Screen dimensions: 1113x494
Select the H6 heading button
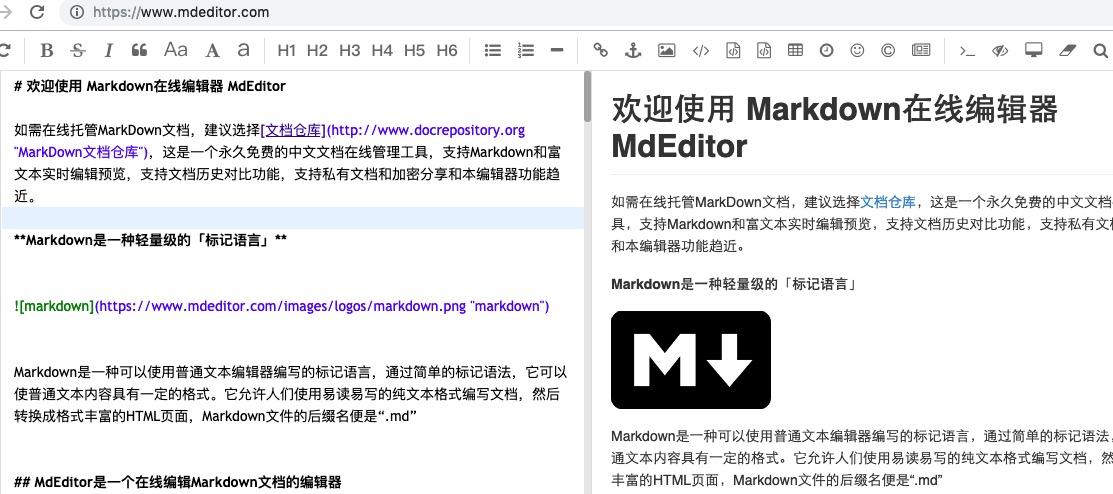pos(447,50)
